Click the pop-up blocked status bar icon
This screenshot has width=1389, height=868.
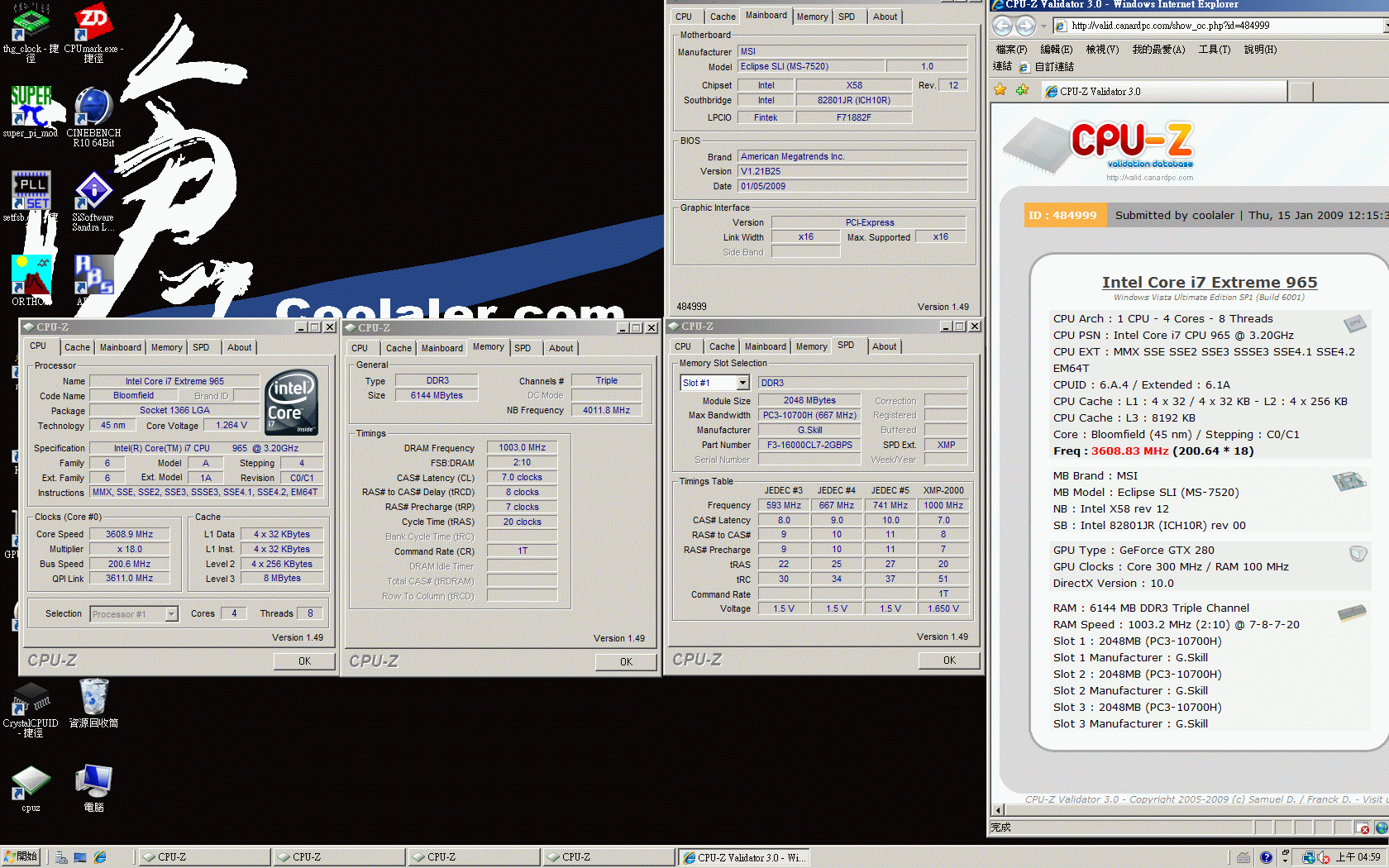[x=1363, y=827]
